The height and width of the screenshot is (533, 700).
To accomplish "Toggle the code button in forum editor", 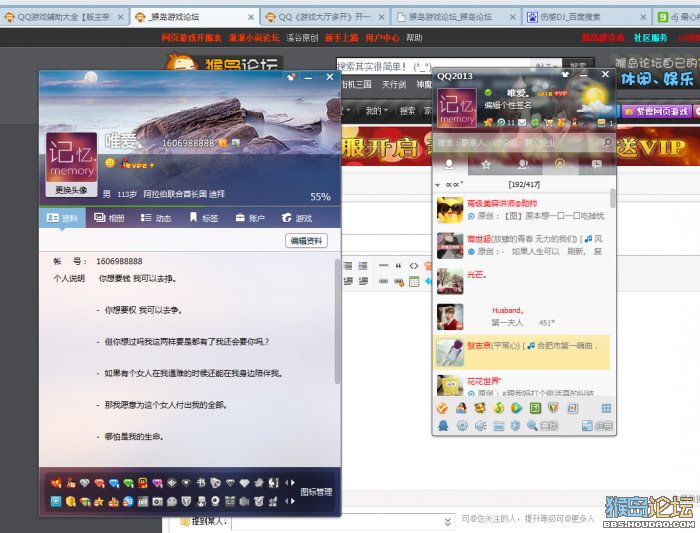I will [414, 266].
